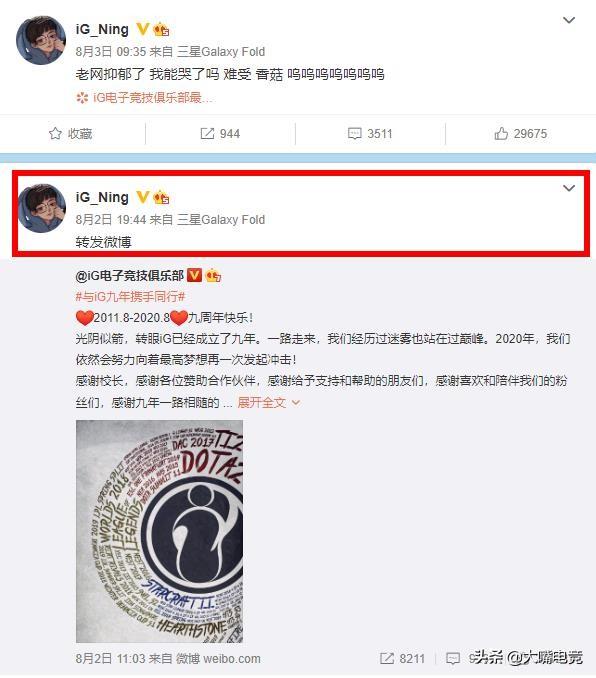Click the orange V badge beside iG电子竞技俱乐部
Viewport: 596px width, 678px height.
[x=195, y=275]
